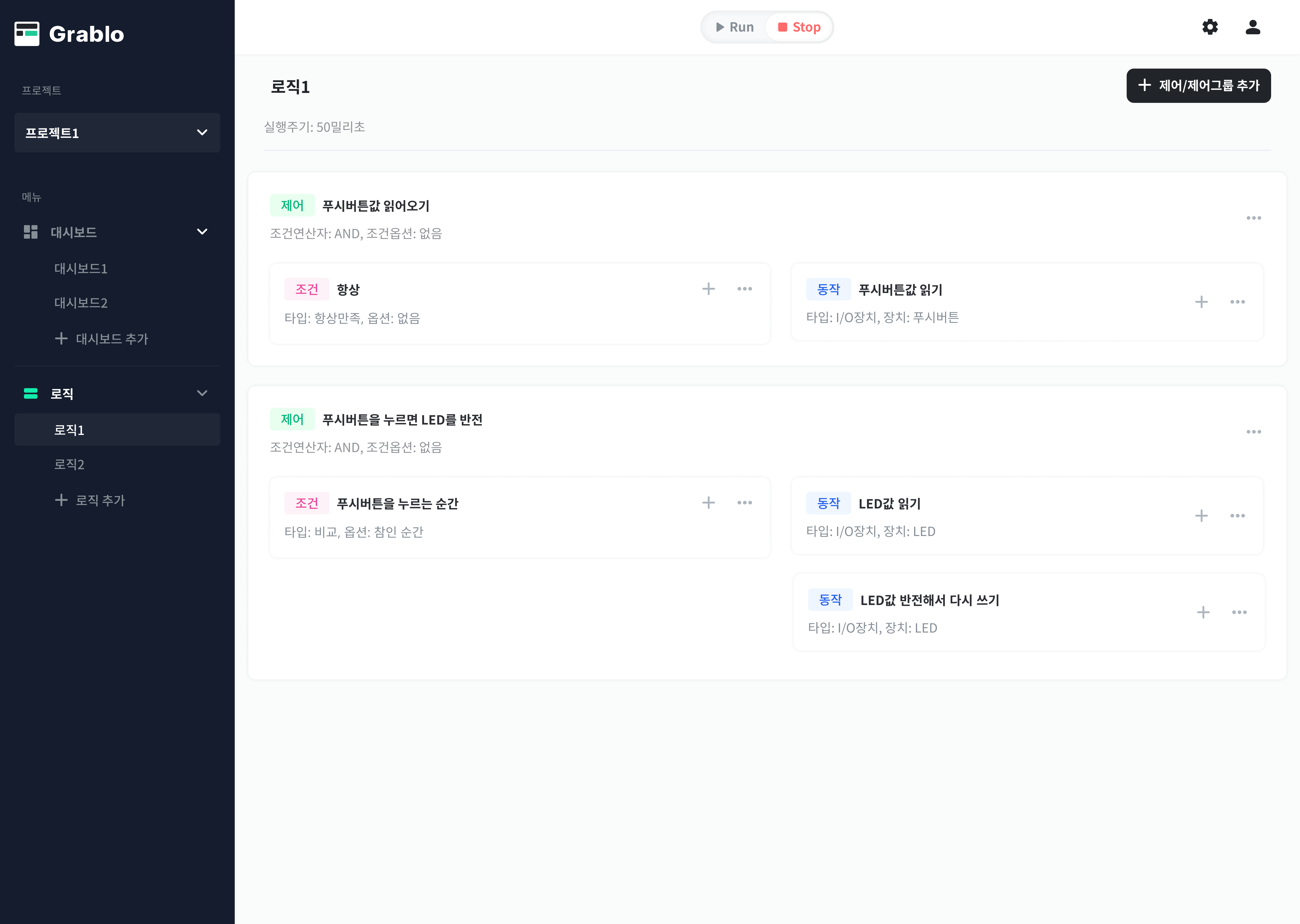The height and width of the screenshot is (924, 1300).
Task: Open more options on 푸시버튼을 누르는 순간
Action: point(745,503)
